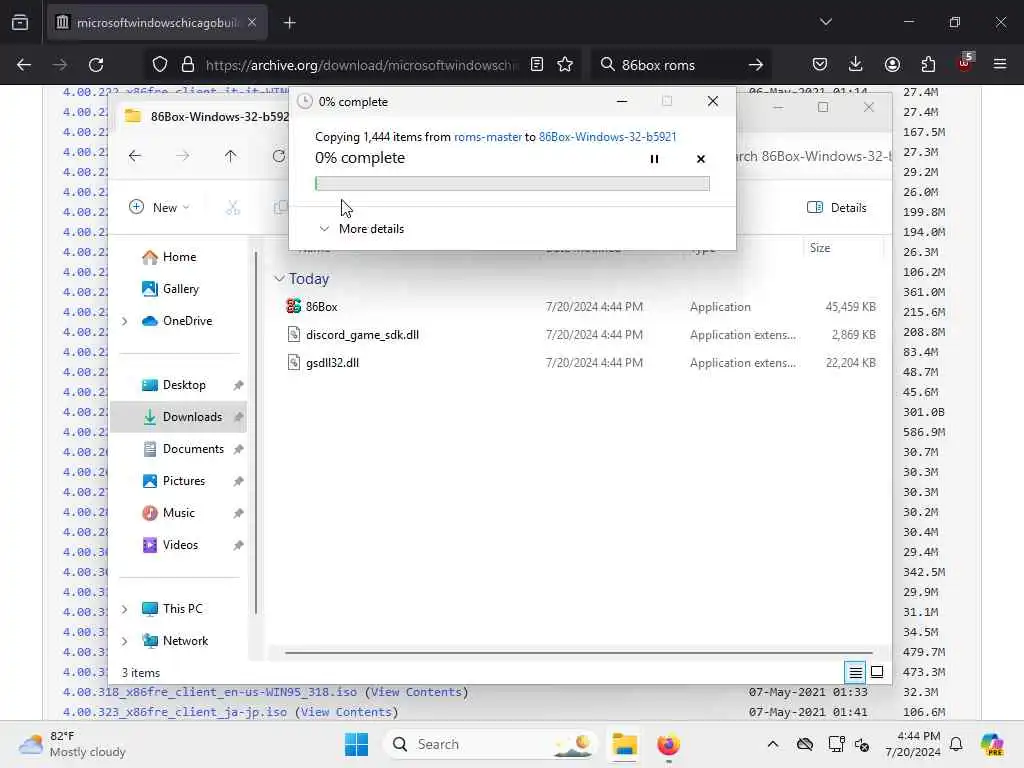Screen dimensions: 1024x768
Task: Toggle Firefox reader view
Action: [537, 65]
